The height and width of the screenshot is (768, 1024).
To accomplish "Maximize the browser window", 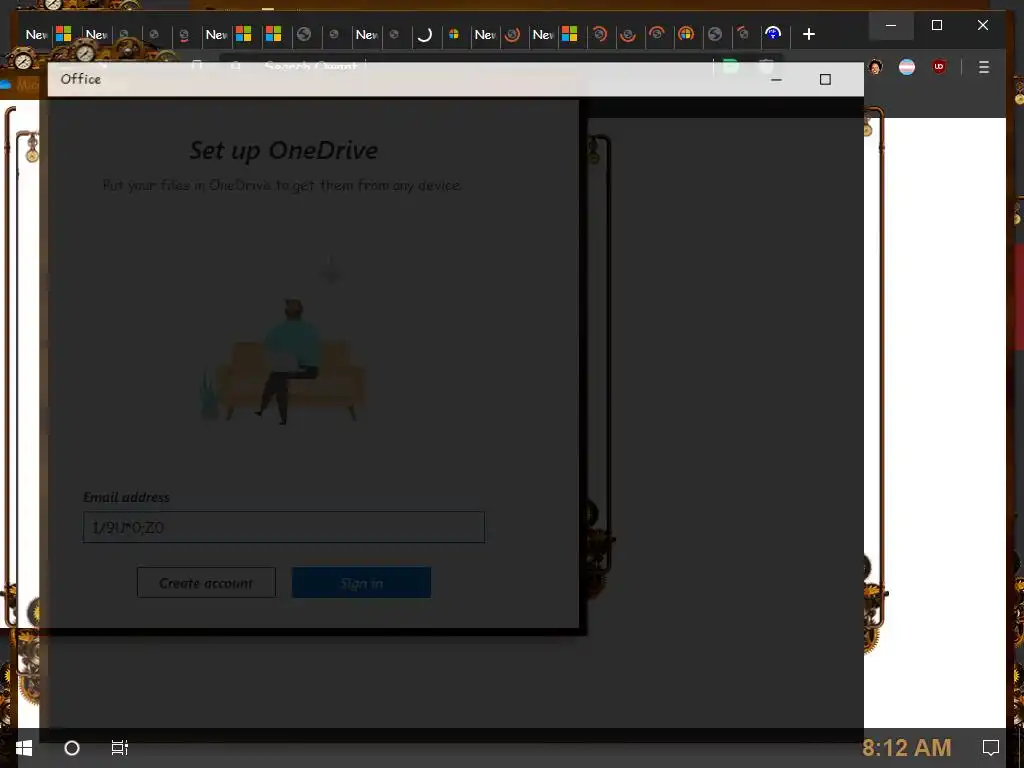I will [x=936, y=25].
